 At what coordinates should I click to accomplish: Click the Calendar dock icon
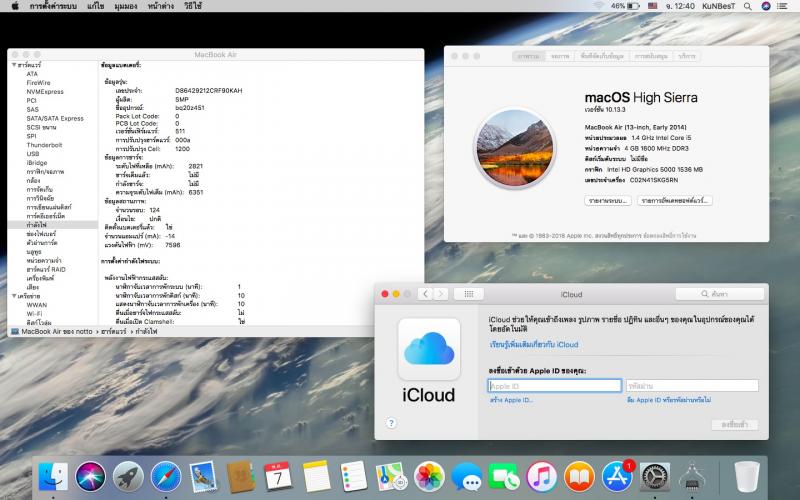pyautogui.click(x=278, y=475)
